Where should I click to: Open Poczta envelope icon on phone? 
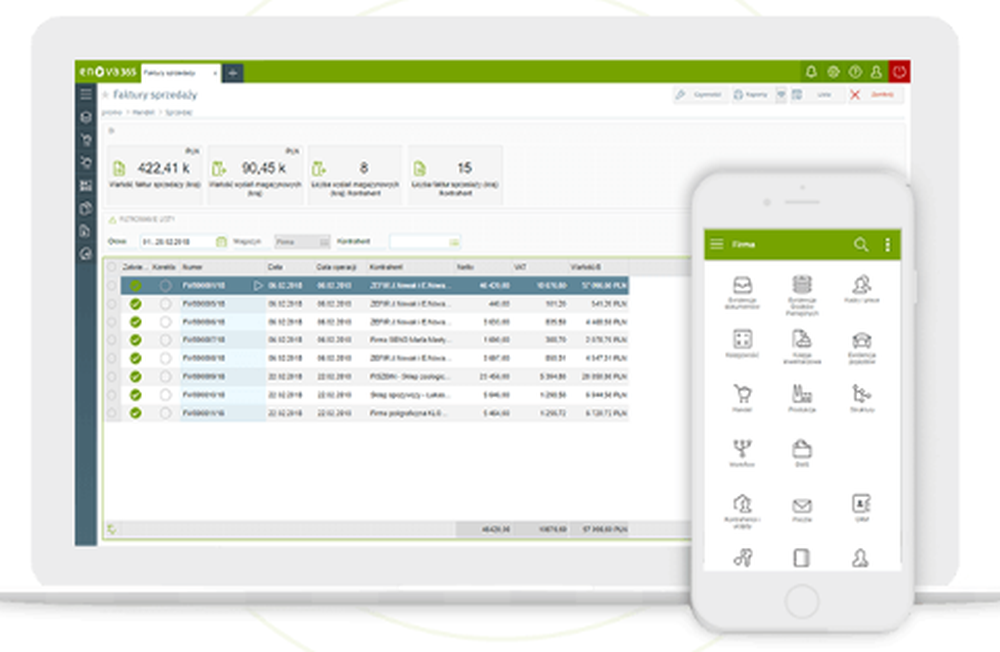tap(802, 510)
